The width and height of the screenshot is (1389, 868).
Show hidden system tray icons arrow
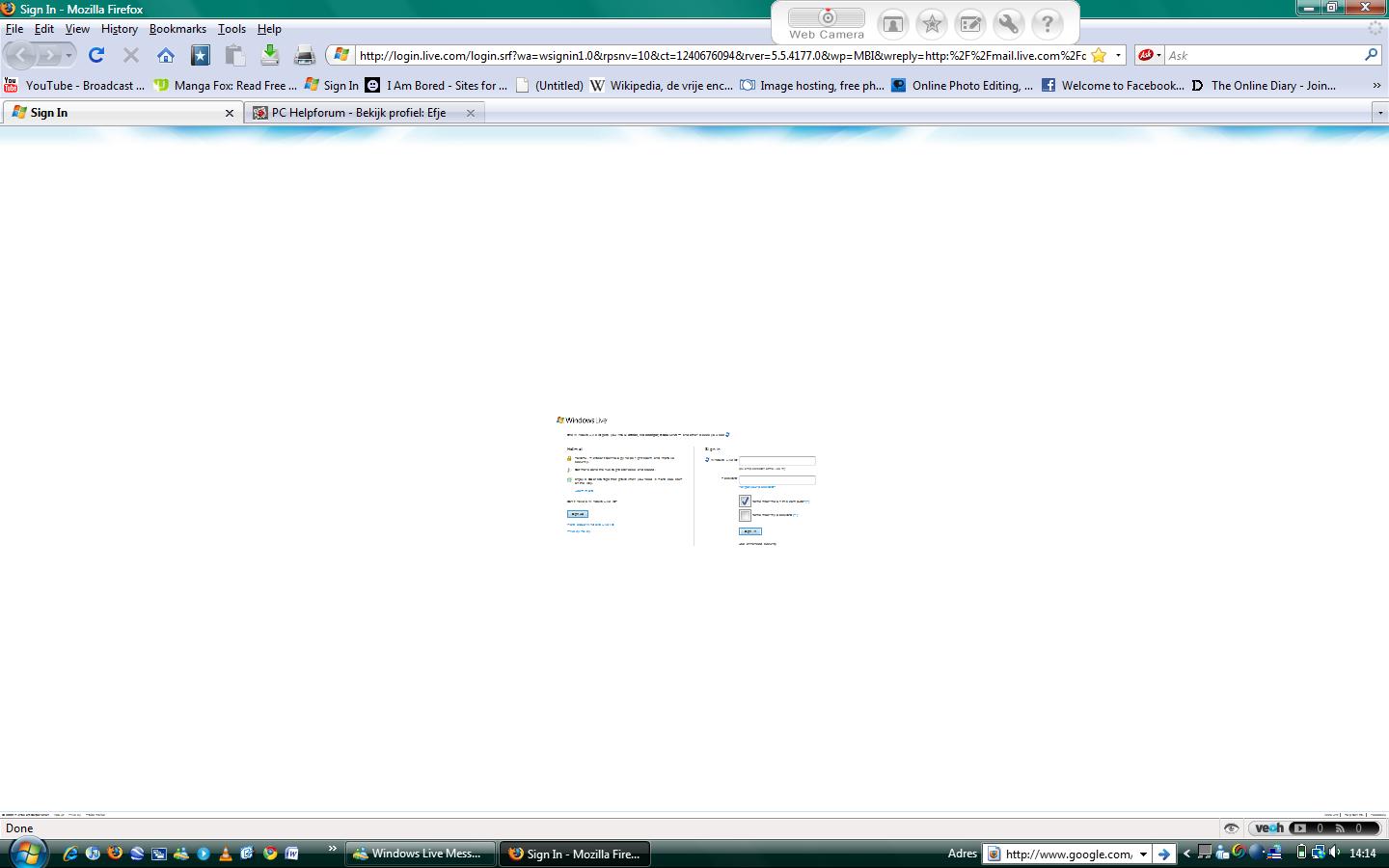point(1186,854)
